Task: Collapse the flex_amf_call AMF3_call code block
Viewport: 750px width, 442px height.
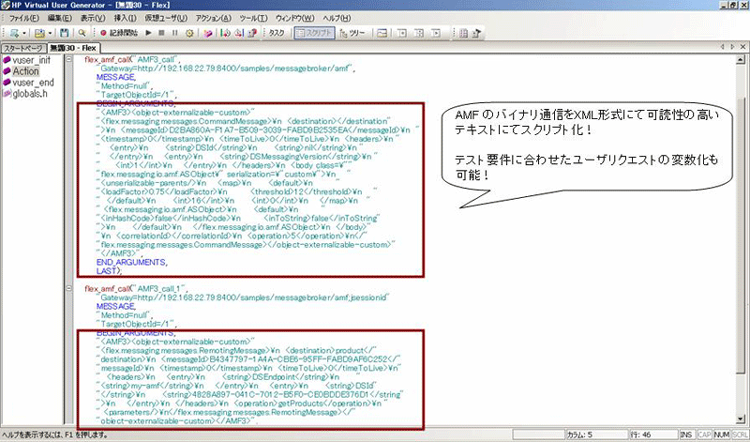Action: point(69,59)
